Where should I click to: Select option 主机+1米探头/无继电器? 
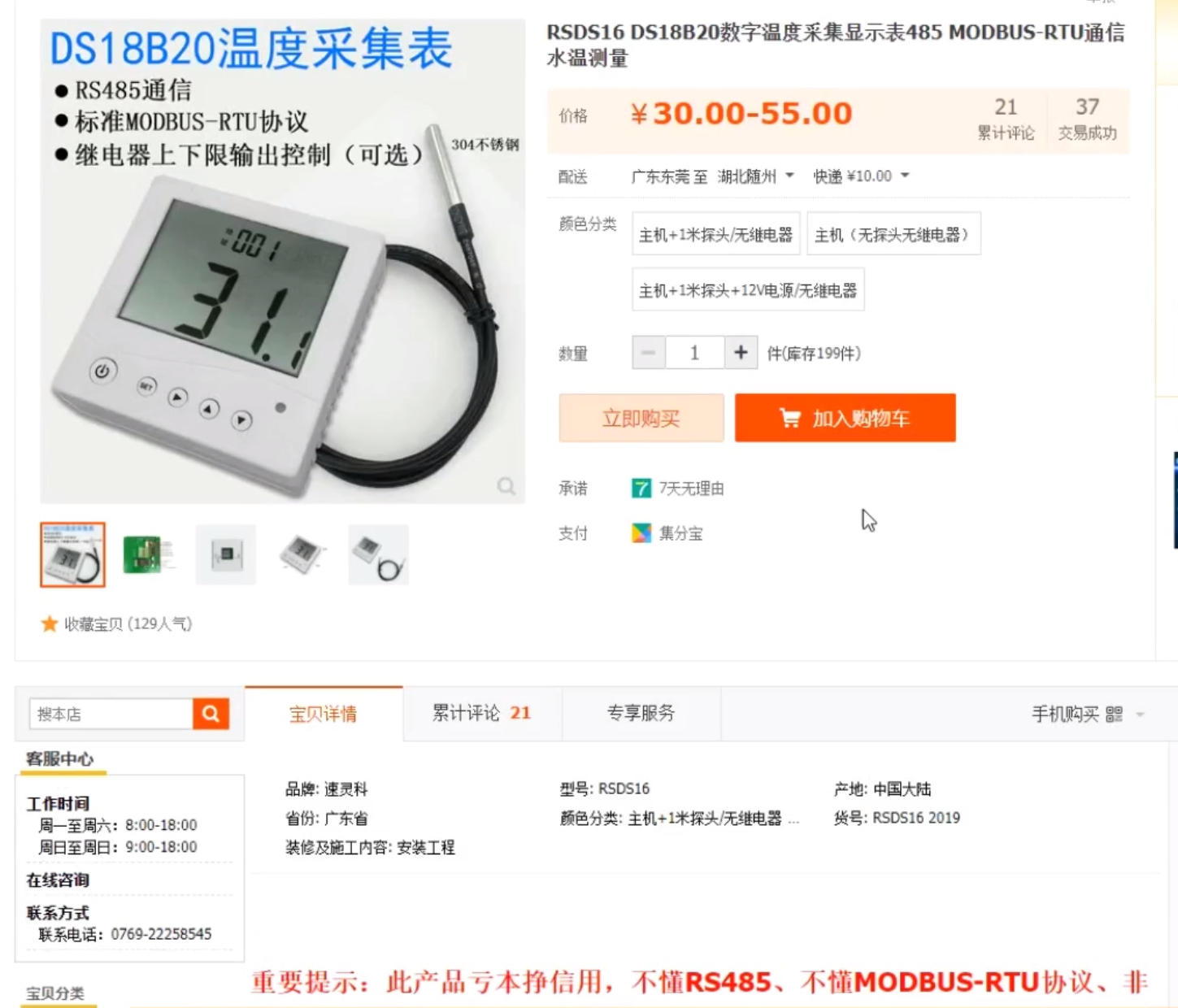(x=716, y=234)
